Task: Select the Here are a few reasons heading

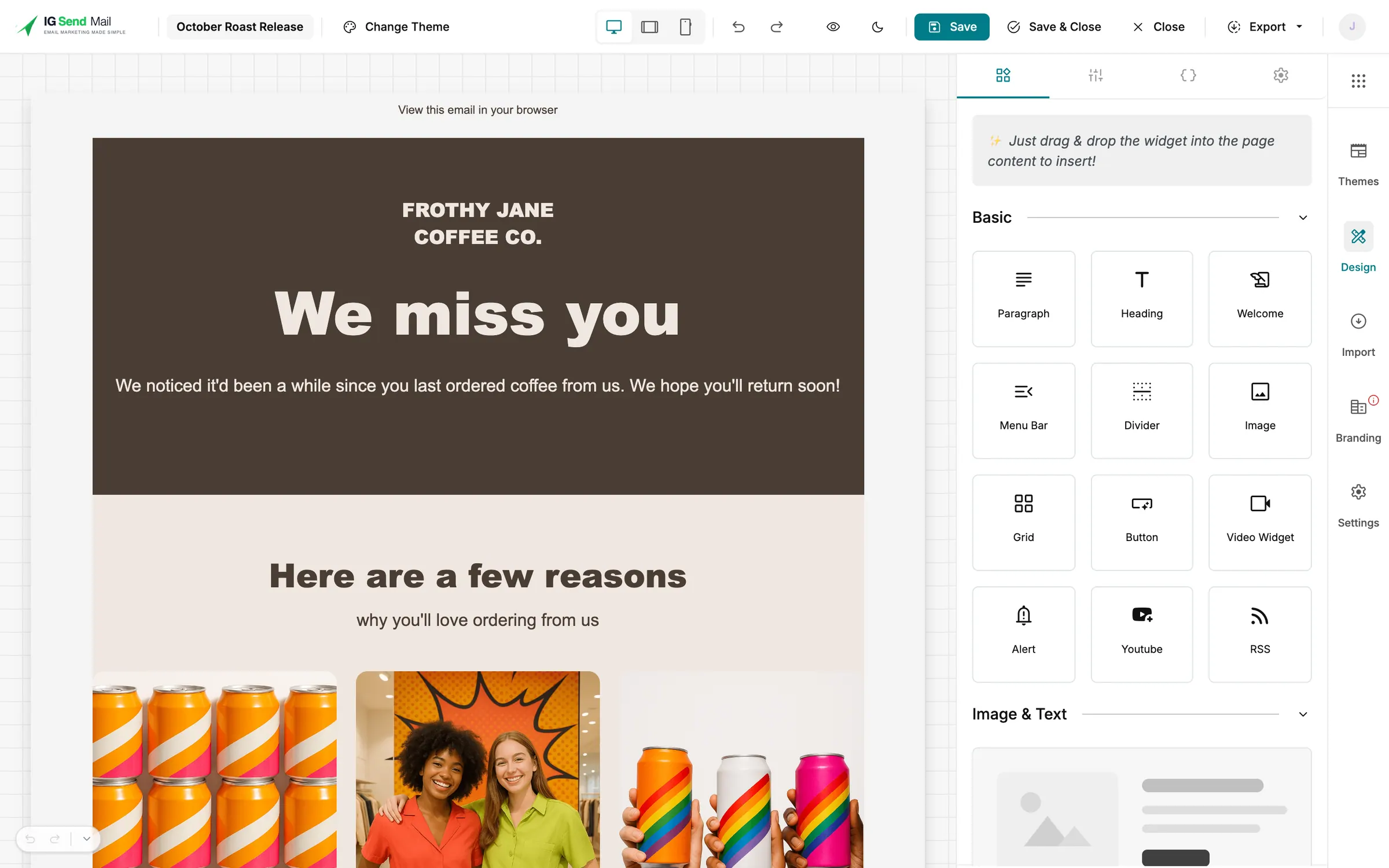Action: point(477,576)
